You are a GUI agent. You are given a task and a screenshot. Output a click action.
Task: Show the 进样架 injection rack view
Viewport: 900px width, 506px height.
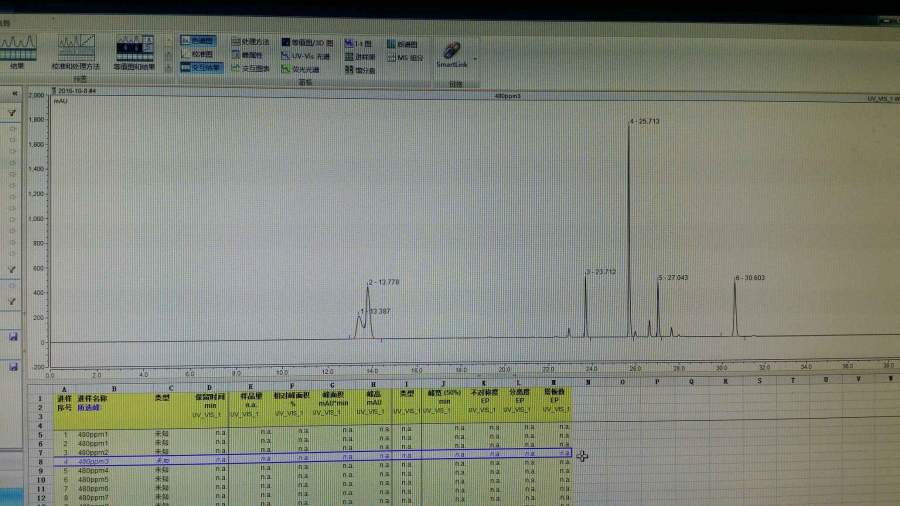(360, 57)
